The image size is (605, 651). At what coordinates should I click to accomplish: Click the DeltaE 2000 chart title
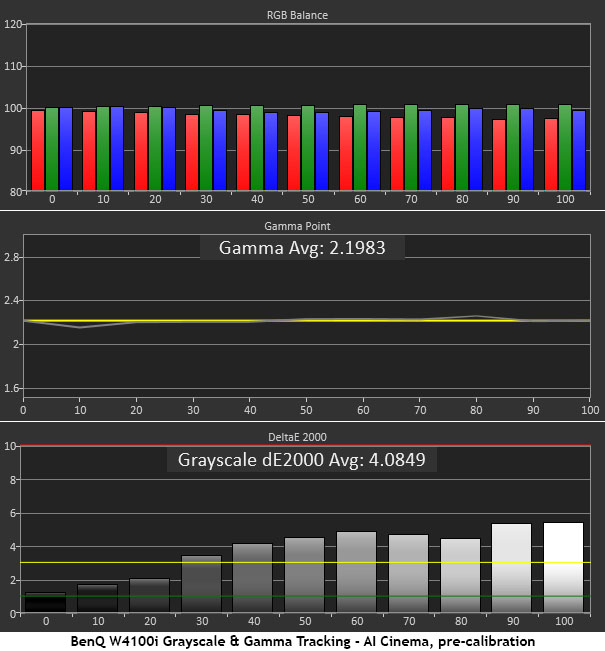(x=302, y=436)
